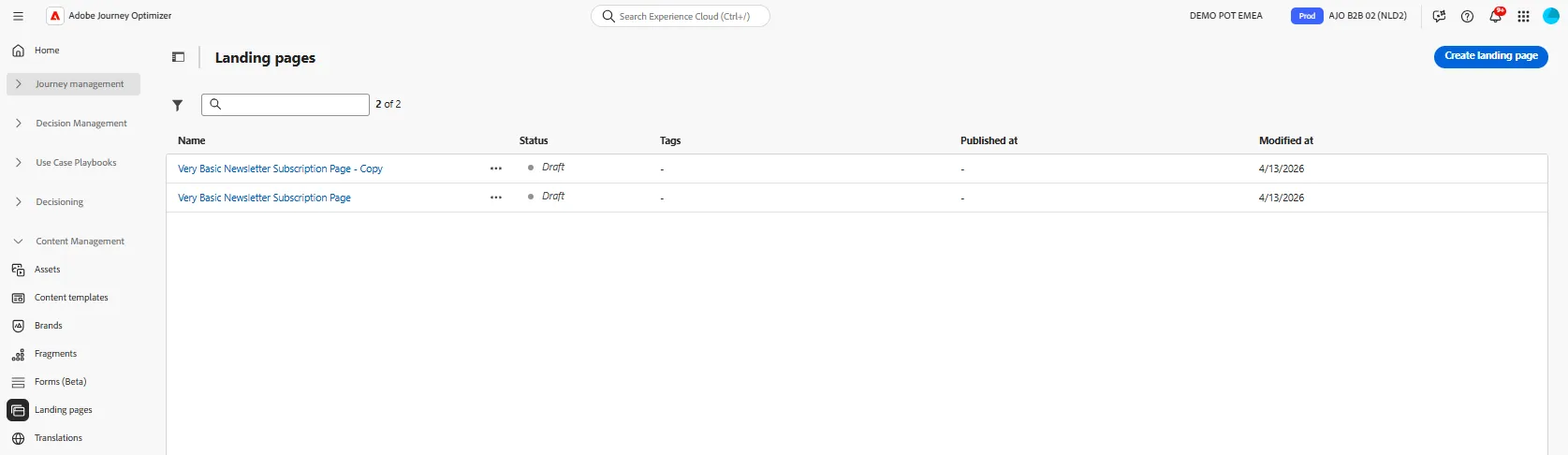
Task: Click the landing pages search field
Action: [286, 105]
